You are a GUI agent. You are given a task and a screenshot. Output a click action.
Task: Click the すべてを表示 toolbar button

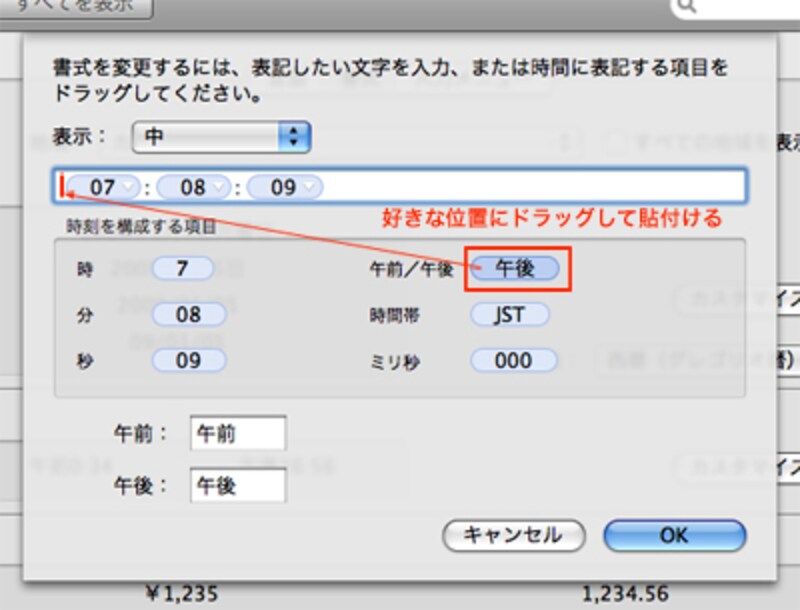click(x=77, y=7)
